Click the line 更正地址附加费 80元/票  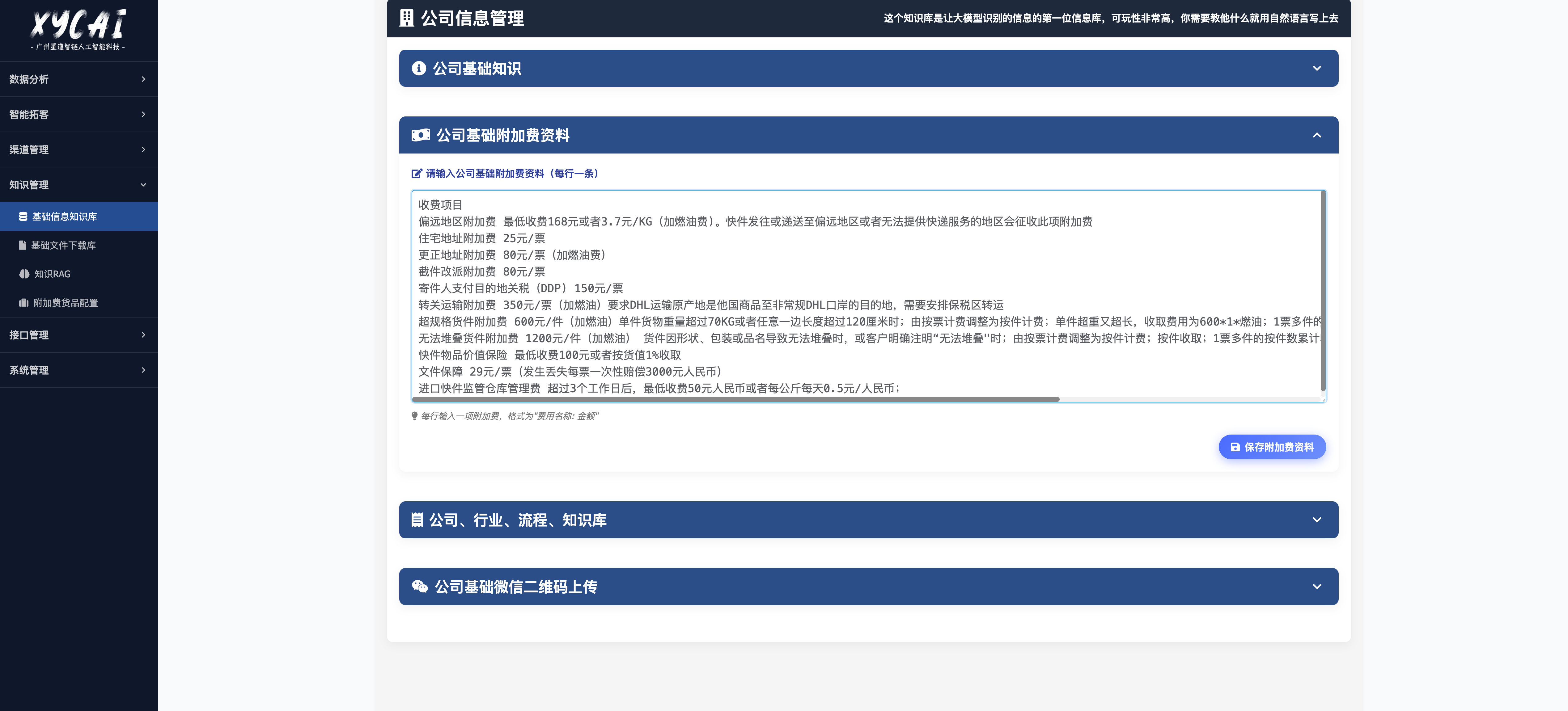coord(512,255)
